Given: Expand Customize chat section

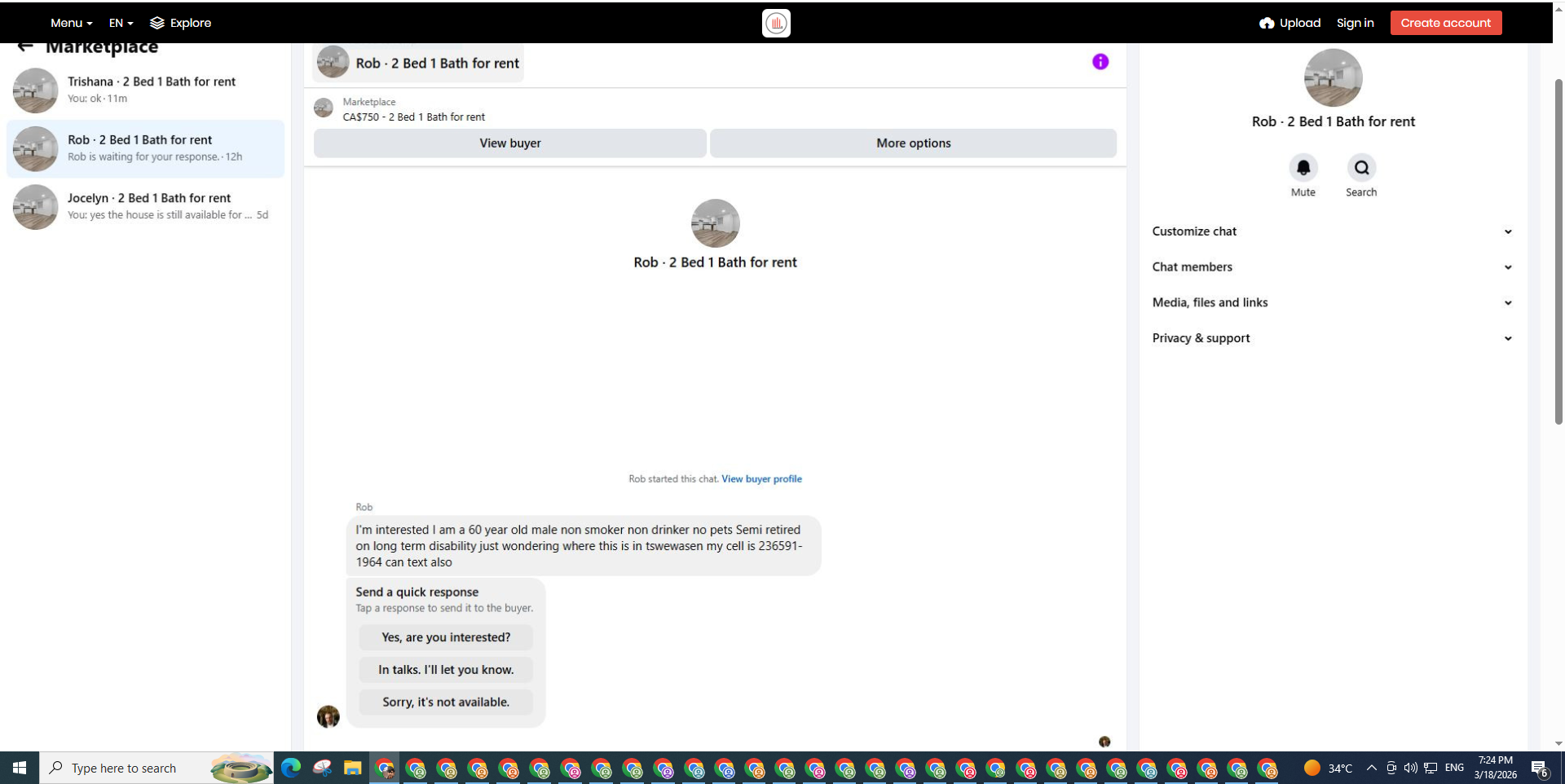Looking at the screenshot, I should (1332, 231).
